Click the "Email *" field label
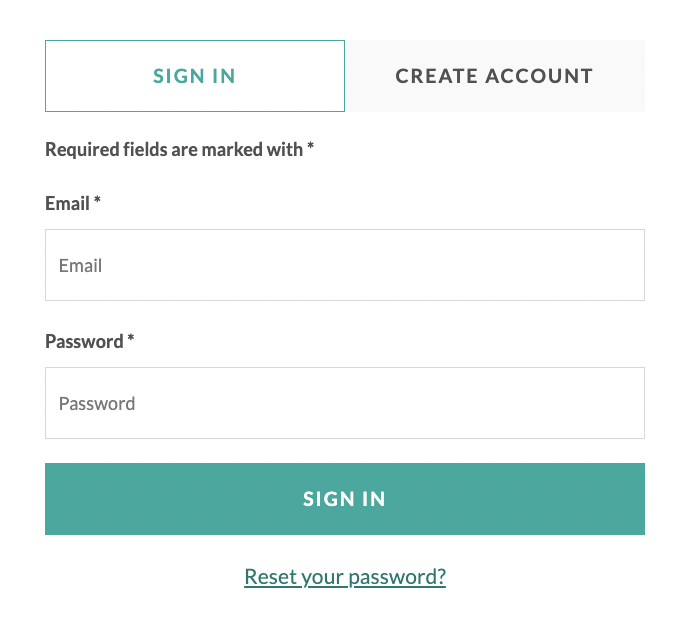Screen dimensions: 692x638 (68, 203)
